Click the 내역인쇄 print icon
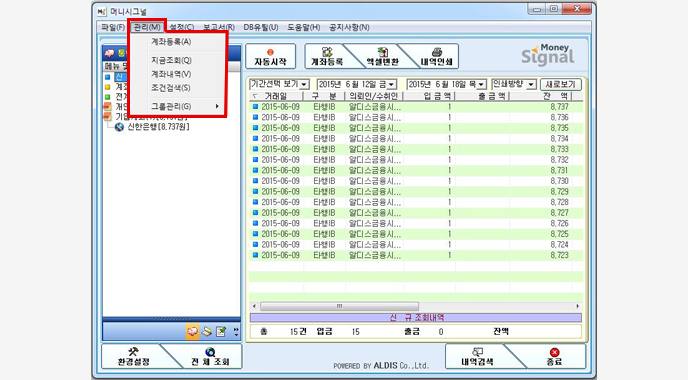 (x=437, y=56)
